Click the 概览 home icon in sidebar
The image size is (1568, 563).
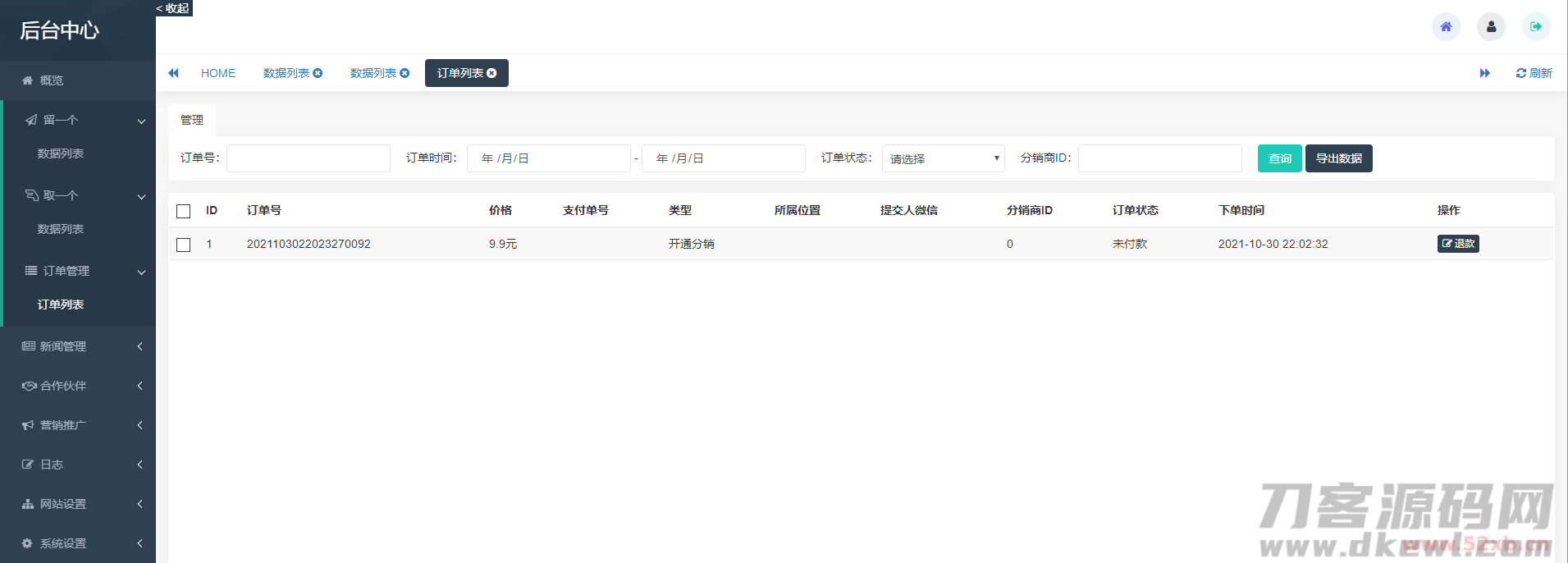pyautogui.click(x=28, y=80)
